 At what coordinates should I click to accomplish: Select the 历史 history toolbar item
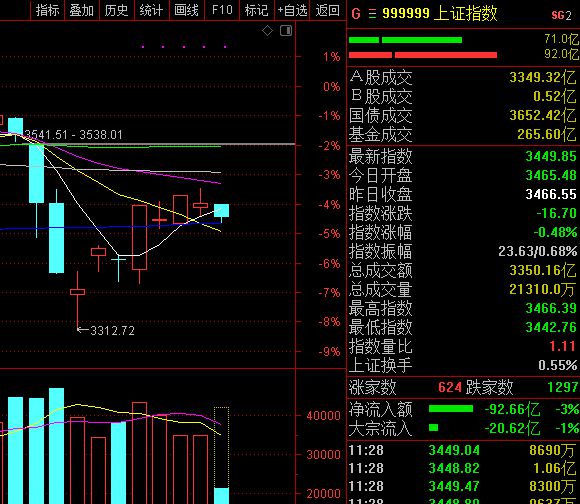click(x=116, y=10)
